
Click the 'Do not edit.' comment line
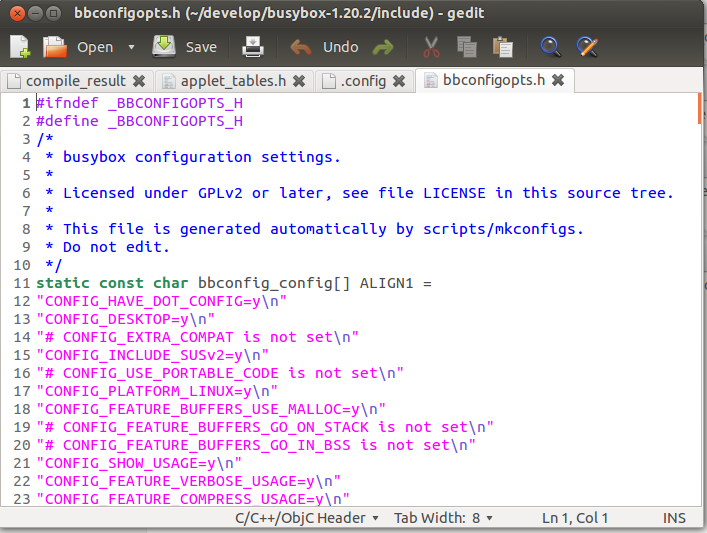pyautogui.click(x=107, y=247)
